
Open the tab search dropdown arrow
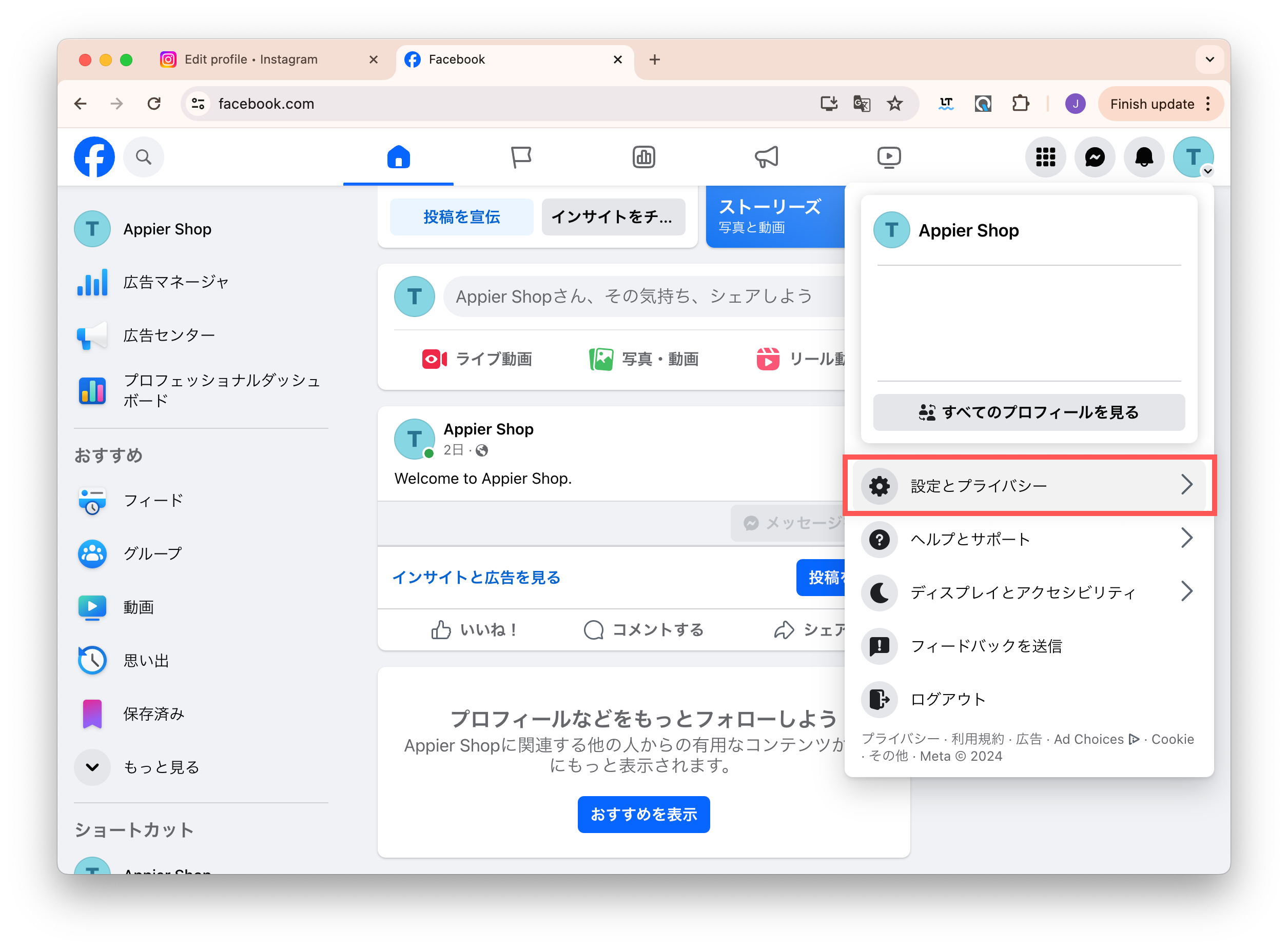[1209, 59]
